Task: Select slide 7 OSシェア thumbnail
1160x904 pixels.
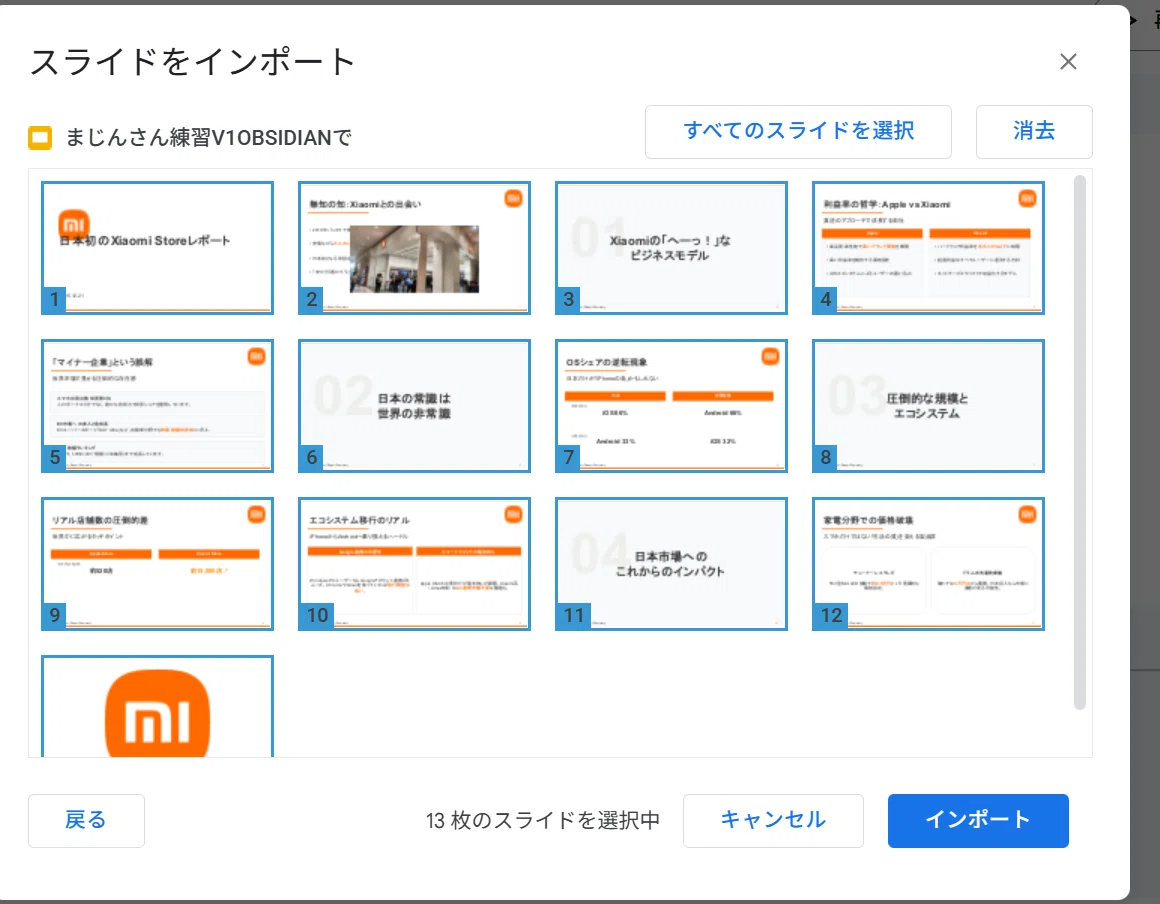Action: [x=671, y=405]
